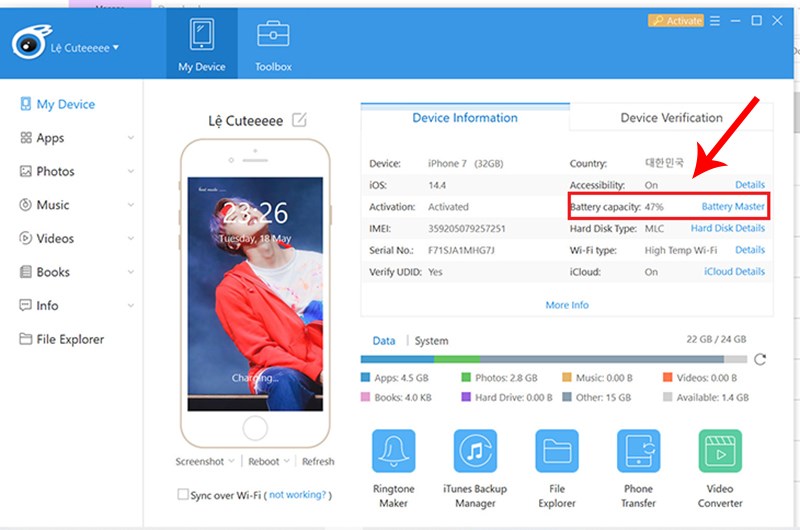This screenshot has height=530, width=800.
Task: Switch to the Data storage tab
Action: pos(384,341)
